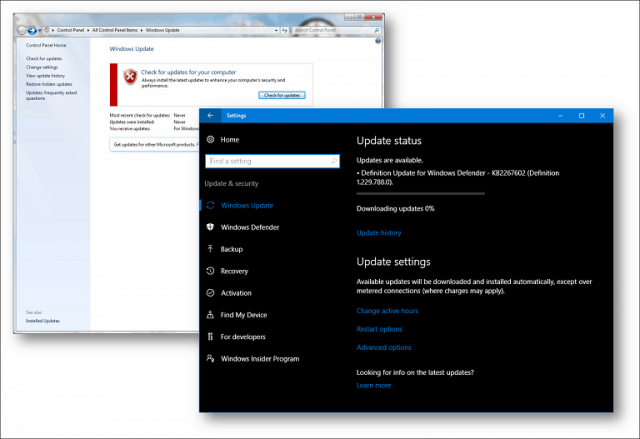Image resolution: width=640 pixels, height=439 pixels.
Task: Open the Control Panel help question mark
Action: (378, 41)
